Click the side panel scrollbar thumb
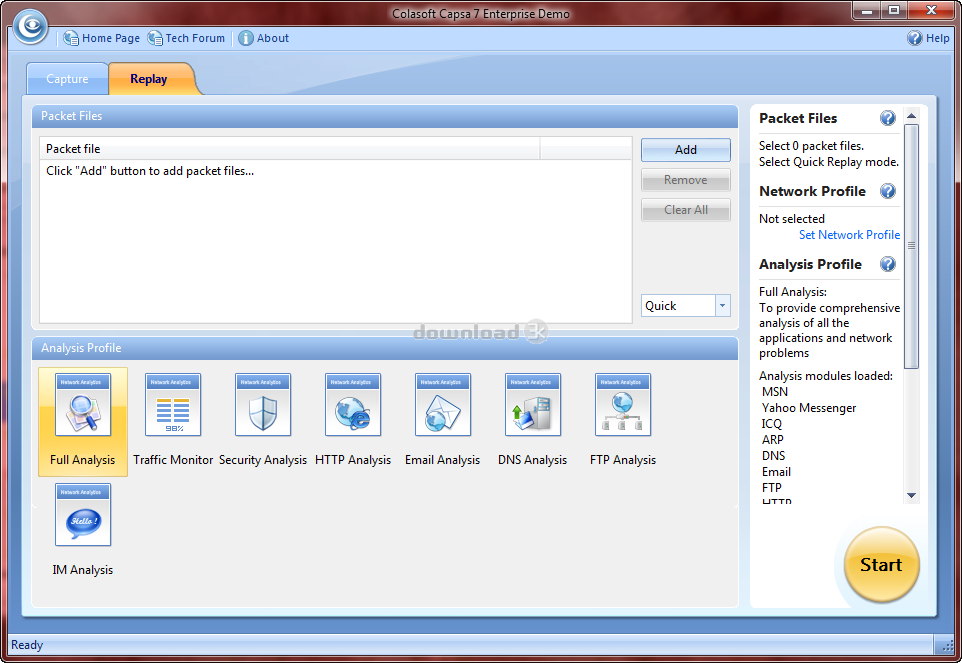 911,246
